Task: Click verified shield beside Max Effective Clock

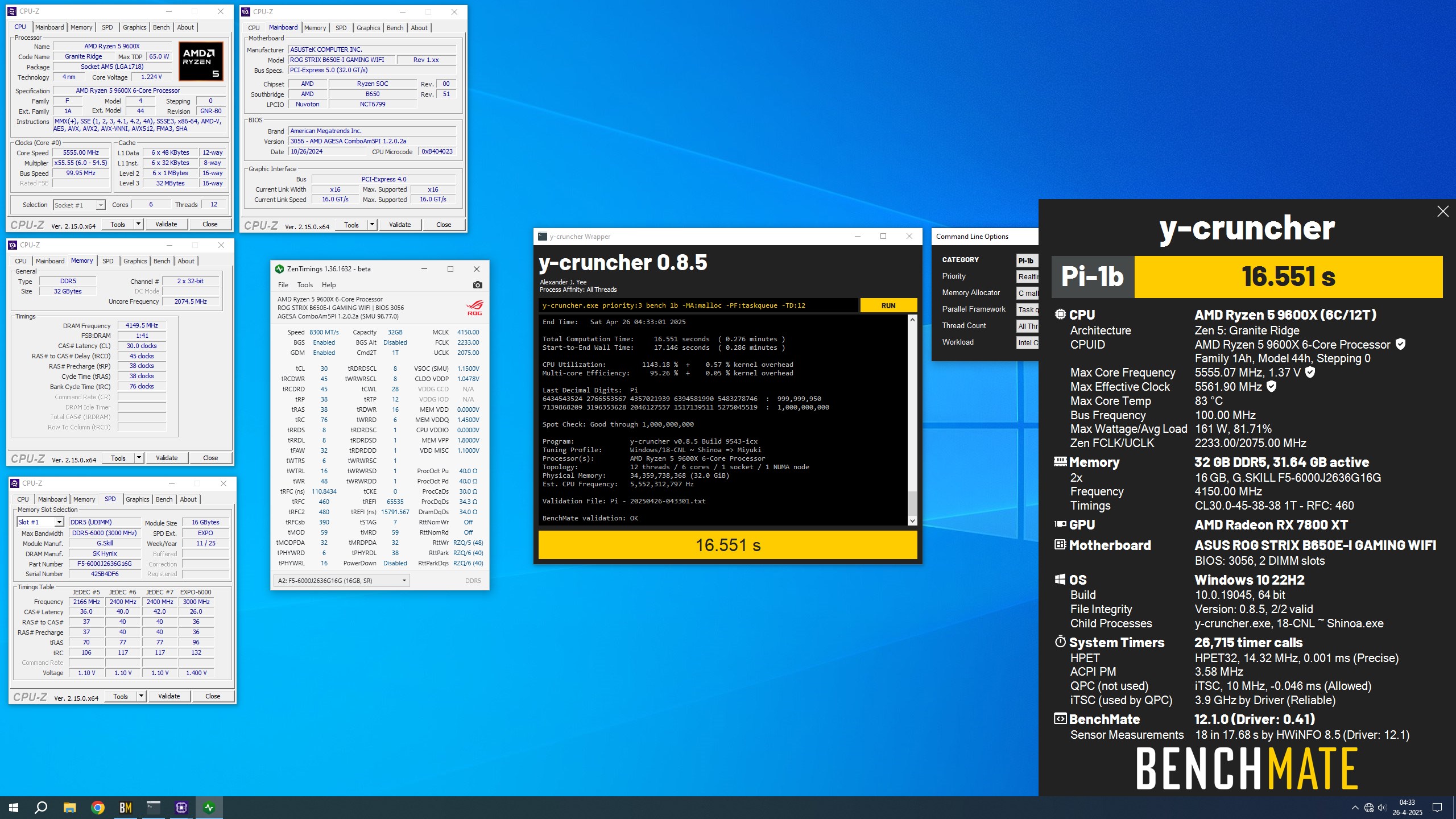Action: pos(1272,387)
